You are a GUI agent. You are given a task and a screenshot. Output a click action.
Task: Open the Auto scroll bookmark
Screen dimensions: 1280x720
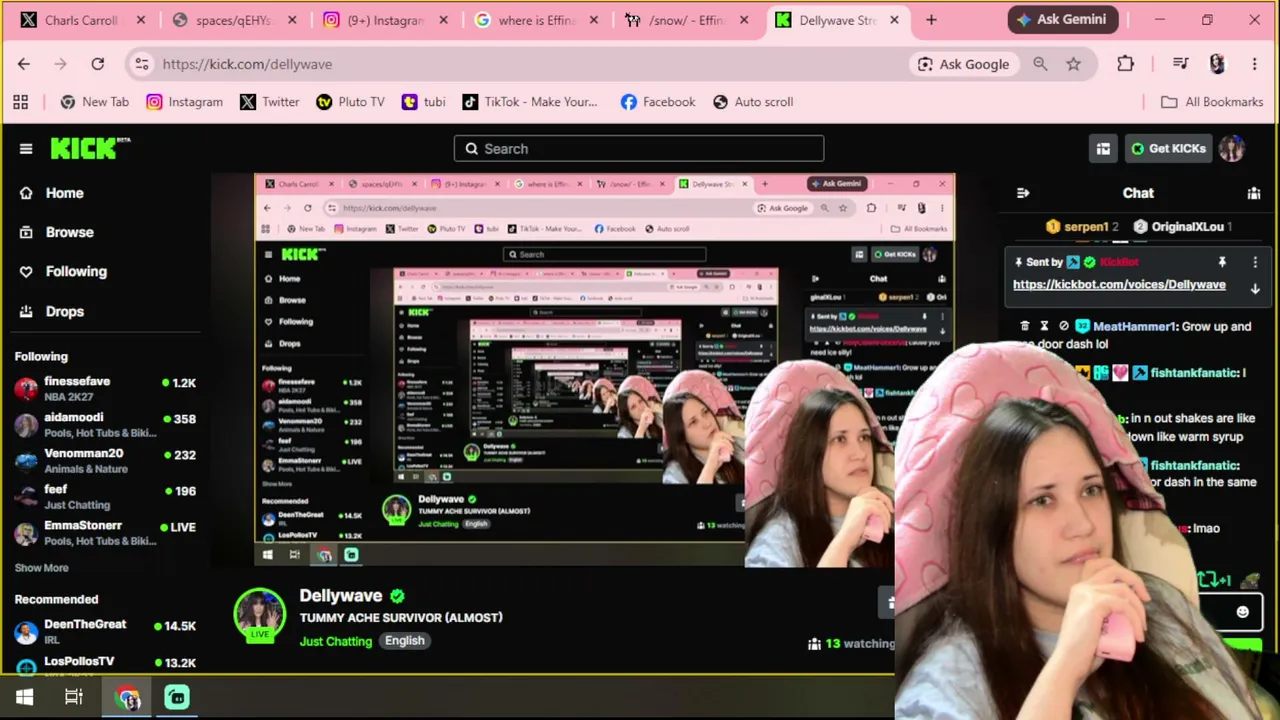[x=753, y=102]
